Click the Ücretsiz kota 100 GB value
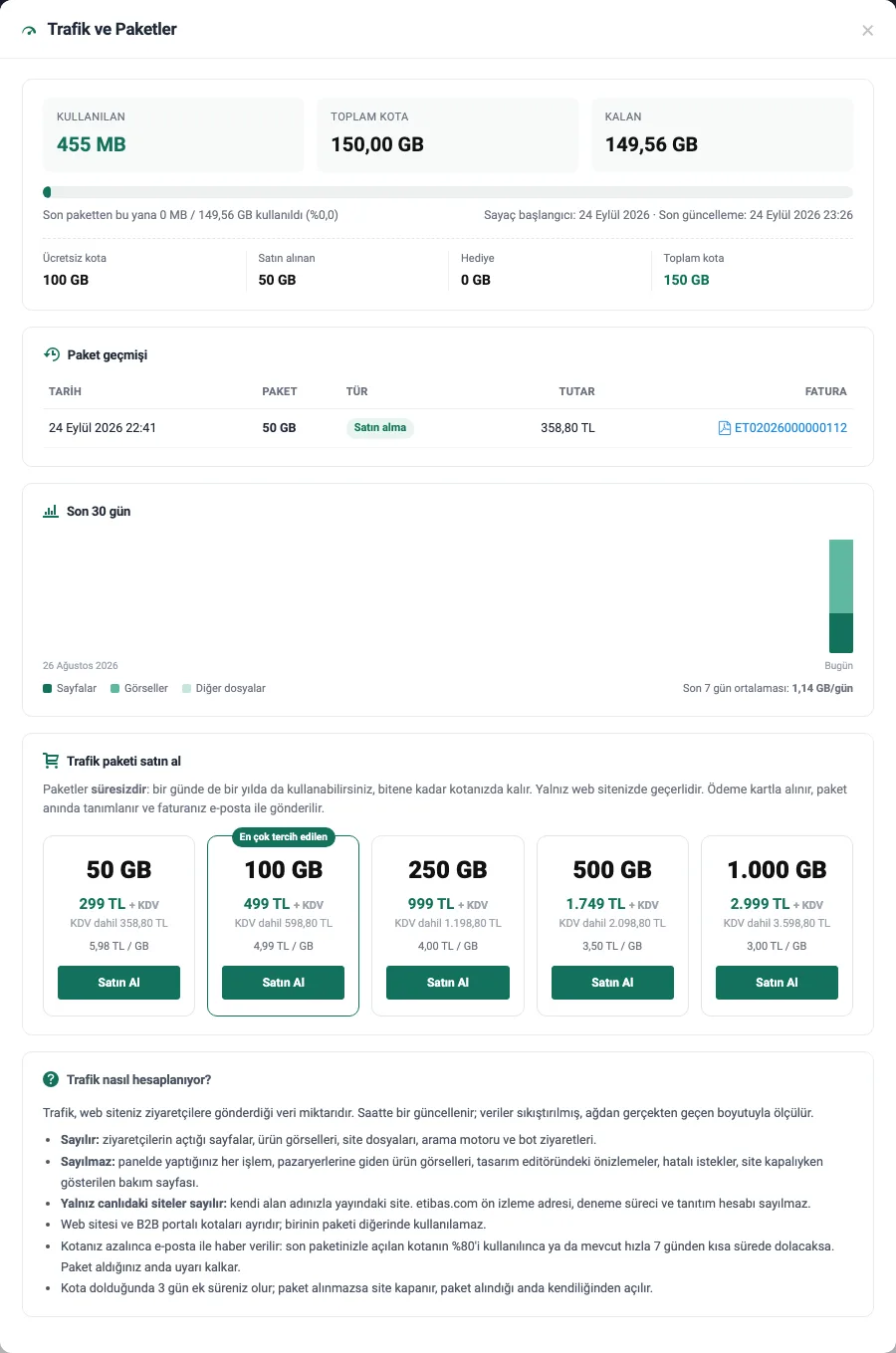The width and height of the screenshot is (896, 1353). (66, 280)
